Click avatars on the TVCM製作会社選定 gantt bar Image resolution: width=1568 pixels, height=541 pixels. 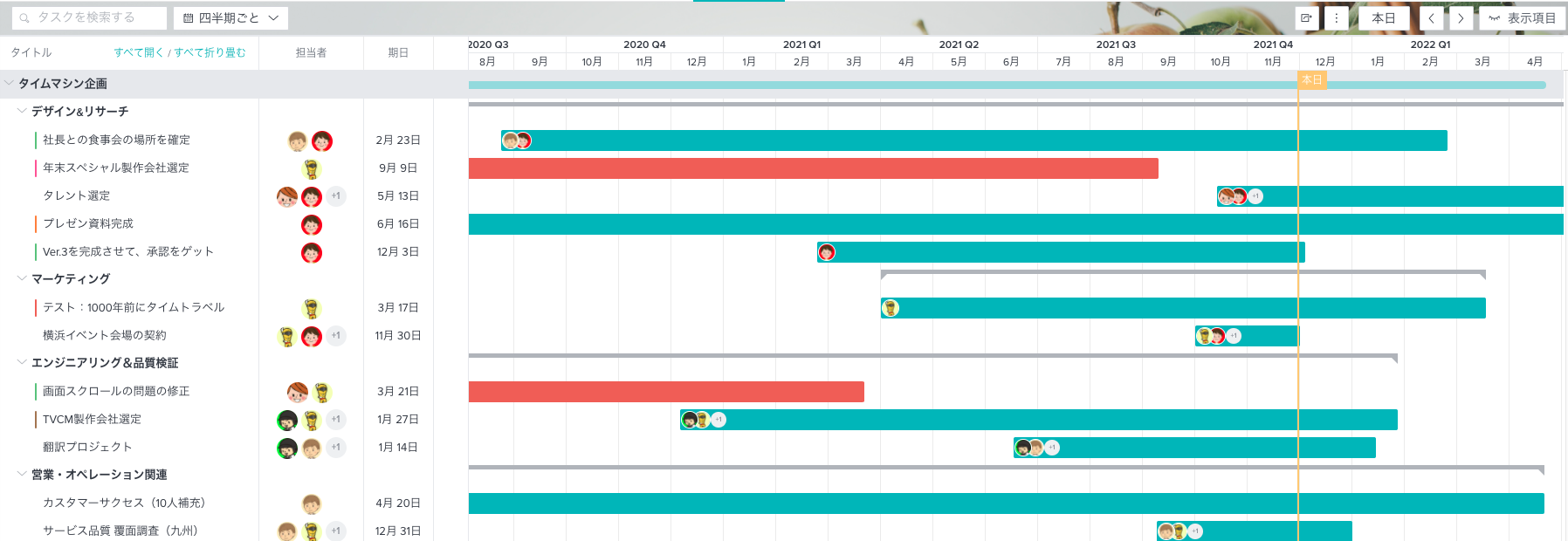pyautogui.click(x=704, y=420)
